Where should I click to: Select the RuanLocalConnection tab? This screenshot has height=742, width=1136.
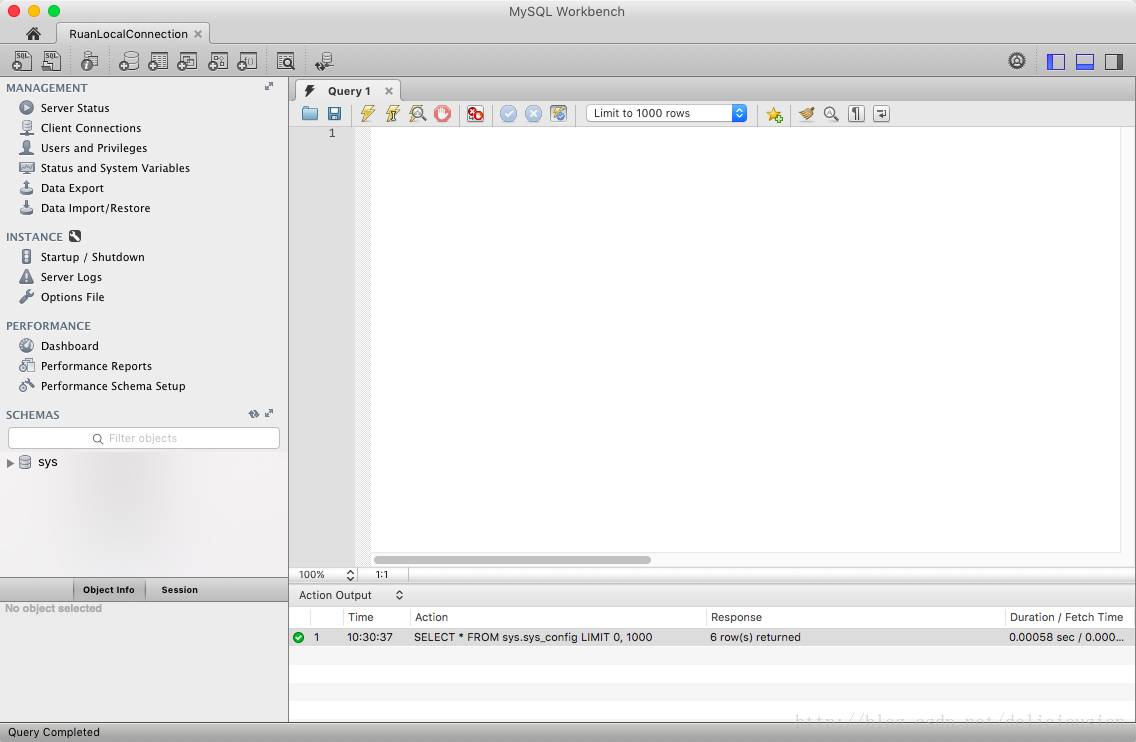[x=128, y=34]
